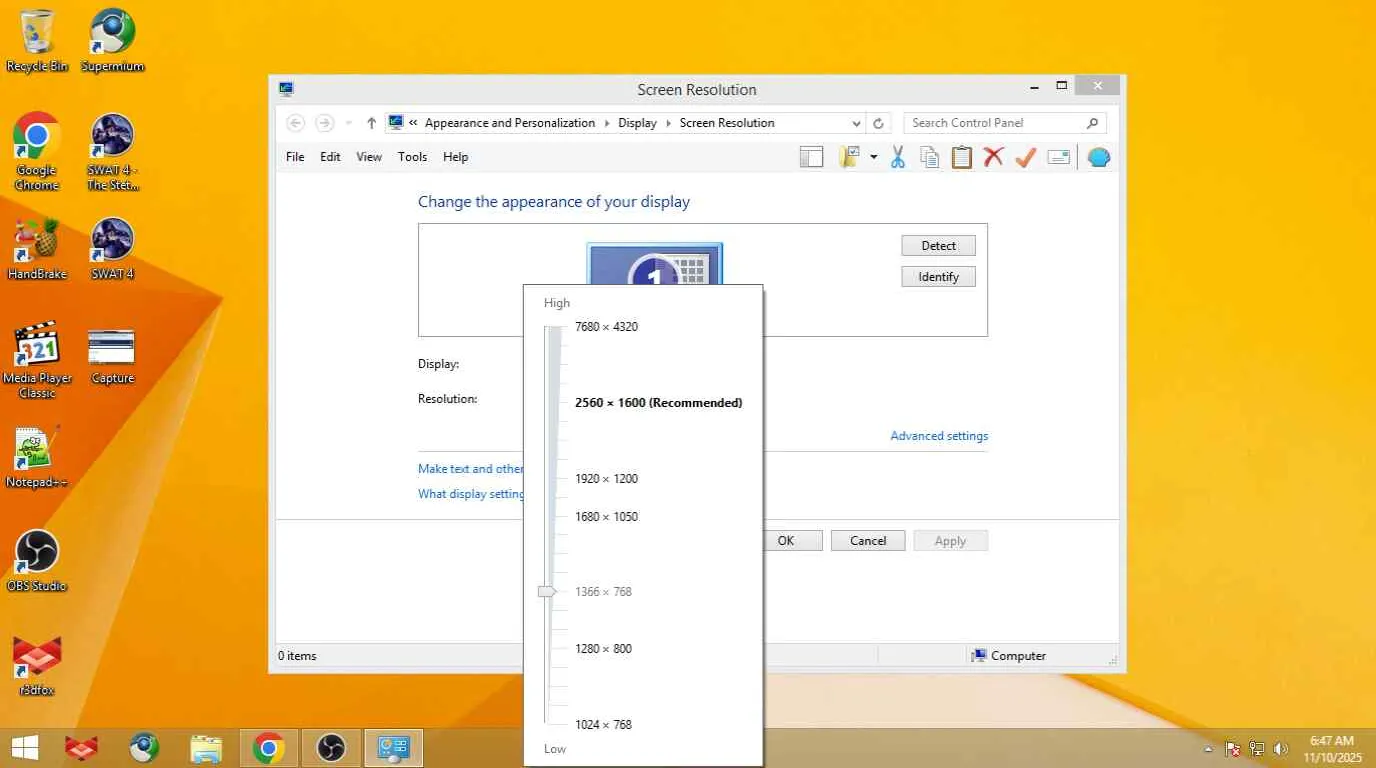This screenshot has width=1376, height=768.
Task: Launch Supermium from the desktop
Action: [x=112, y=41]
